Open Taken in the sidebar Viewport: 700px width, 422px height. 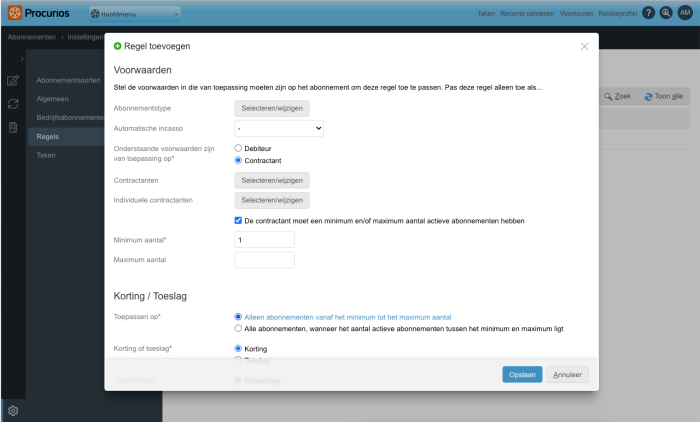(x=46, y=155)
